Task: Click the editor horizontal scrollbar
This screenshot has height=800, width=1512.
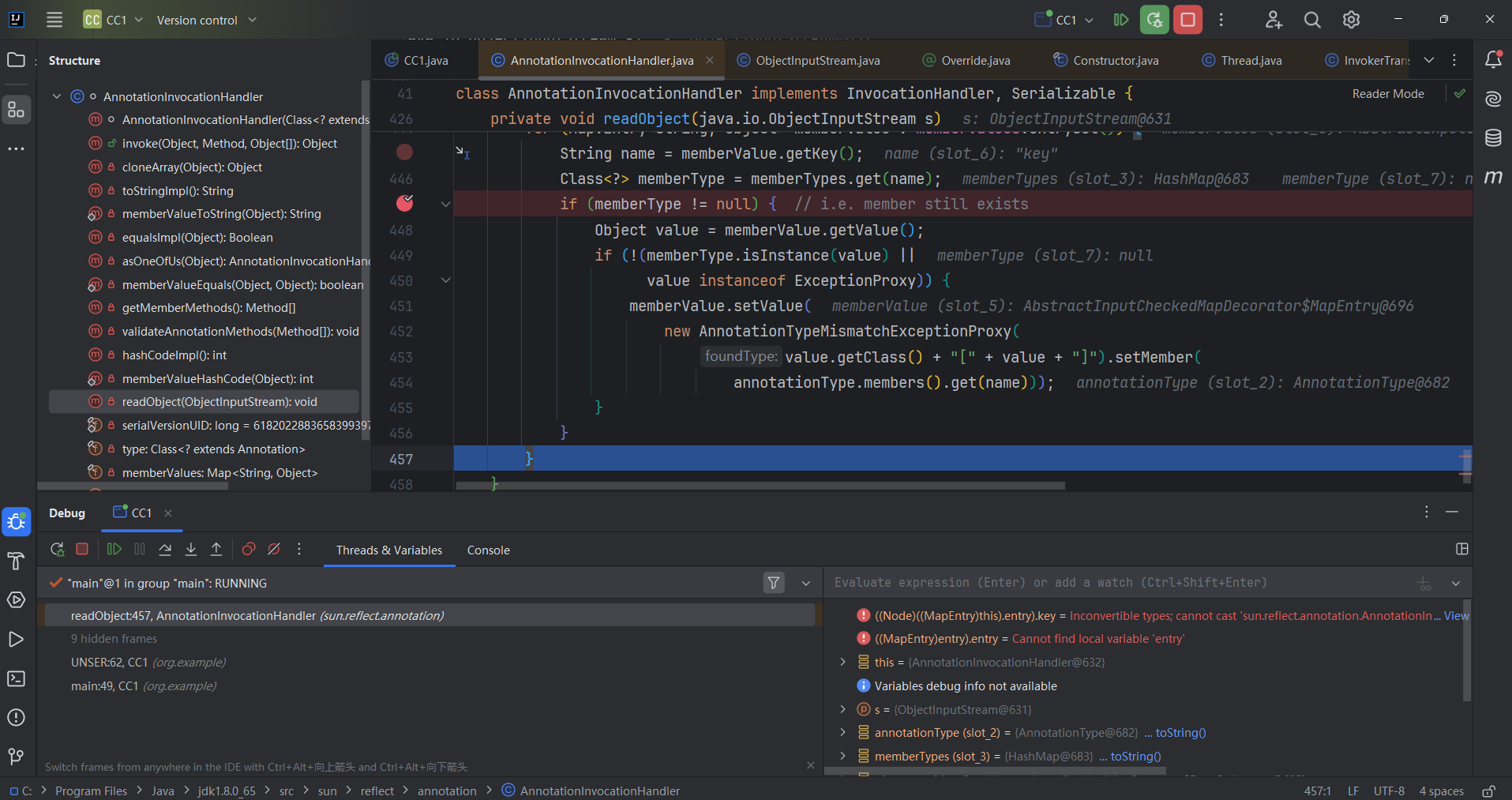Action: pos(760,486)
